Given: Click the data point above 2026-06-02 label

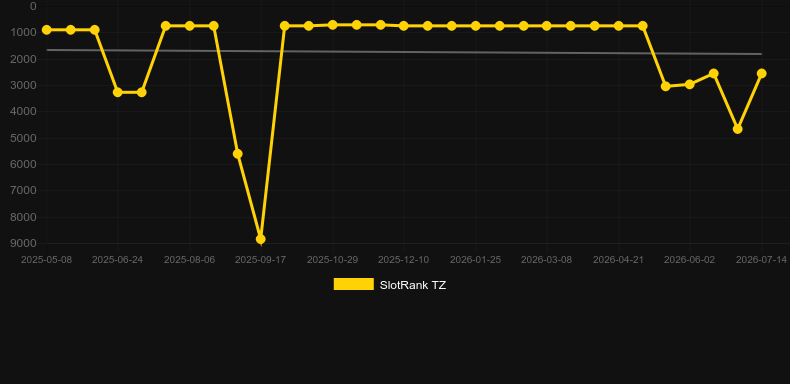Looking at the screenshot, I should [689, 84].
